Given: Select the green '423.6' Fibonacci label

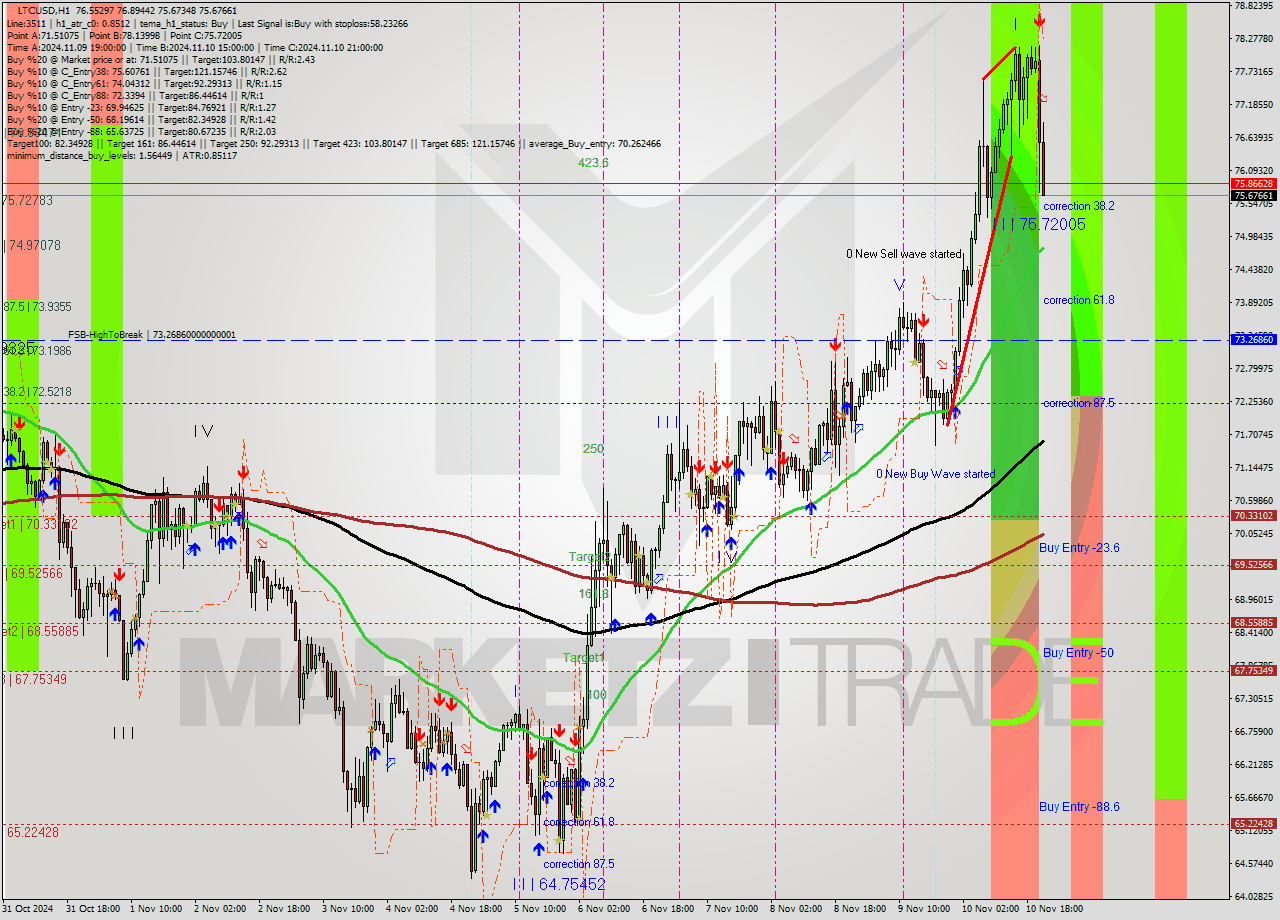Looking at the screenshot, I should coord(592,162).
